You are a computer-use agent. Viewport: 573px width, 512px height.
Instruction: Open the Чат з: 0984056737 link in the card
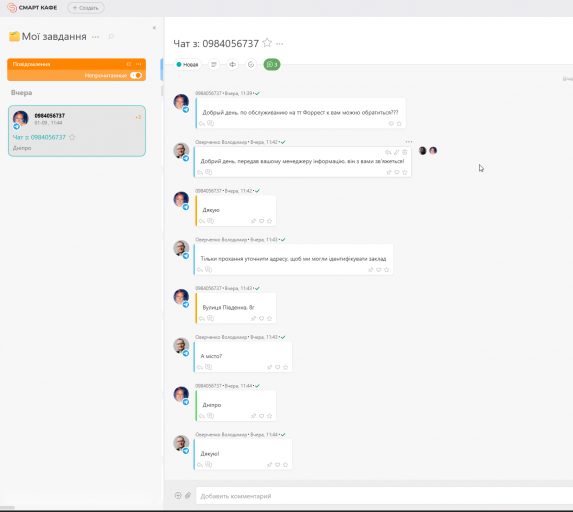tap(39, 137)
